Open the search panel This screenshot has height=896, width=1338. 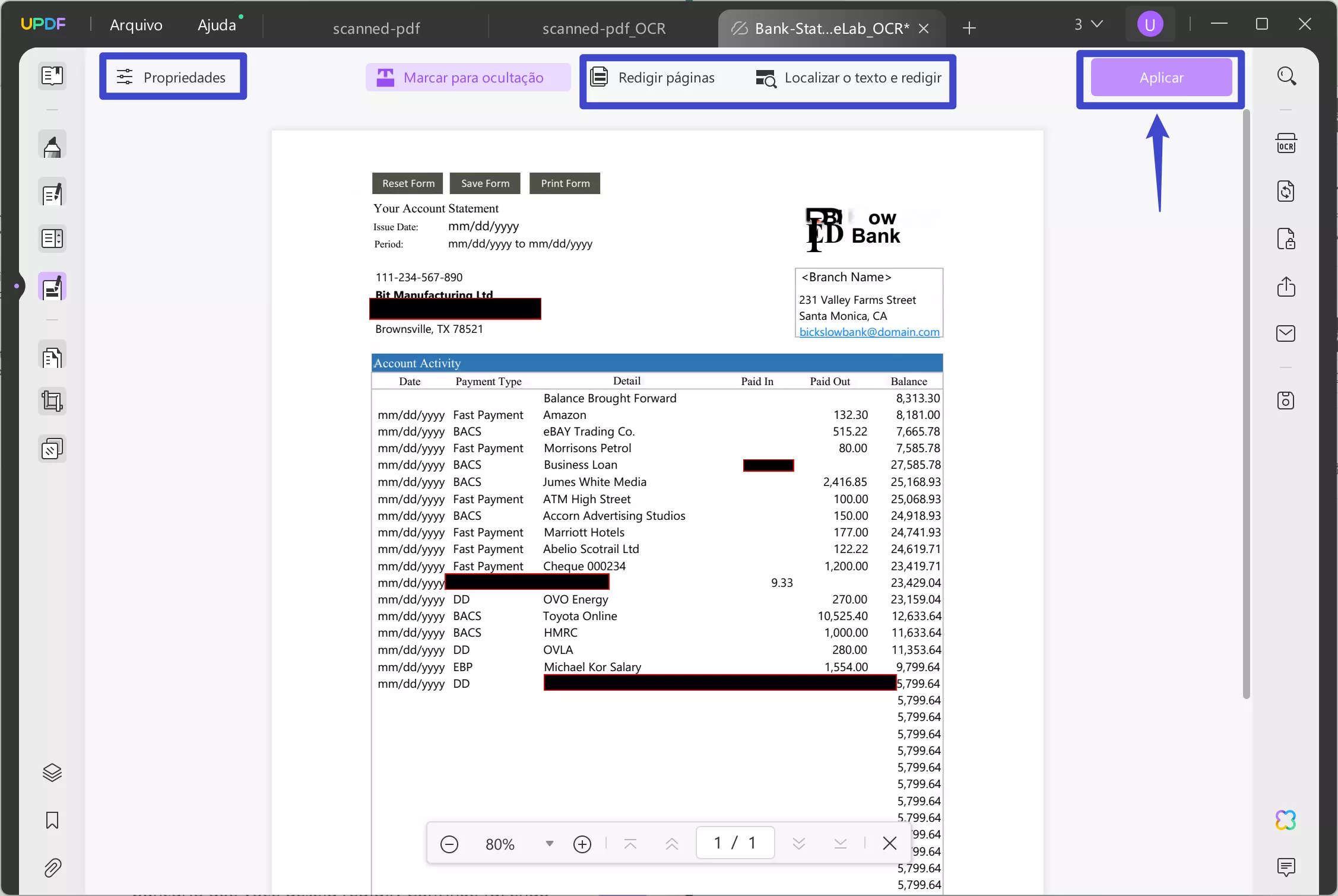coord(1286,76)
